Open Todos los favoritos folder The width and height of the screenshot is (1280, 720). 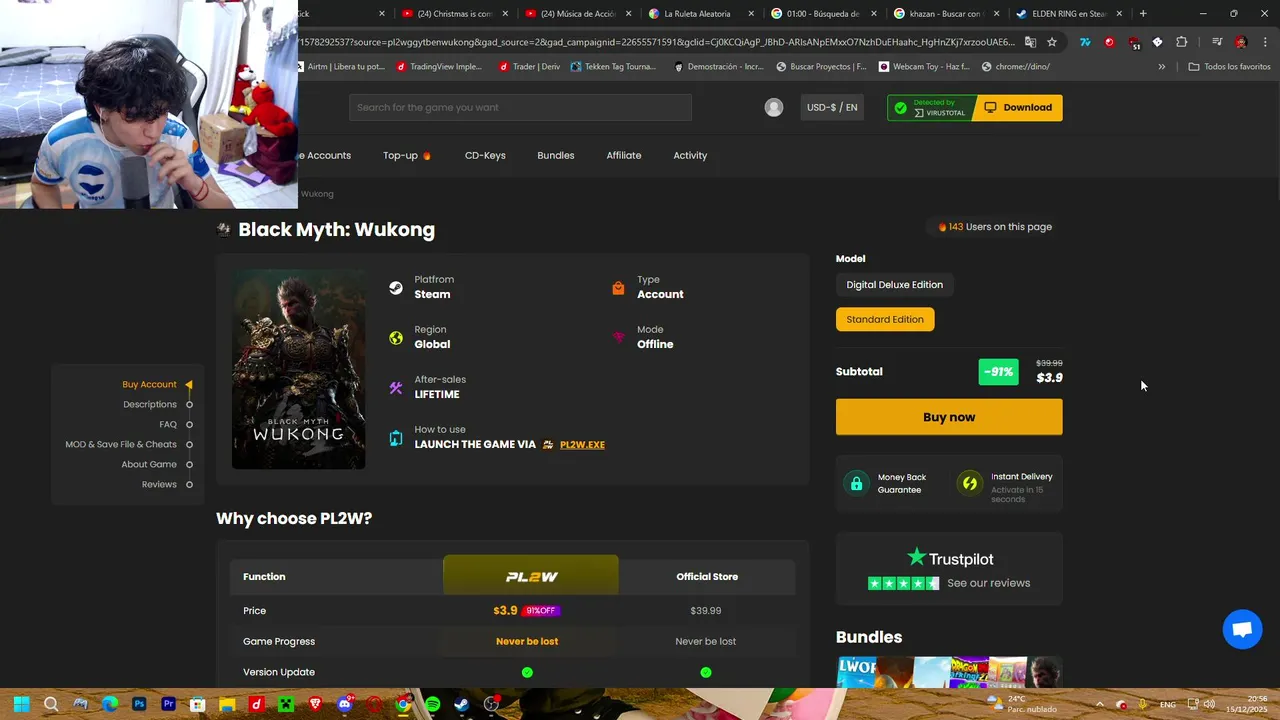tap(1229, 66)
